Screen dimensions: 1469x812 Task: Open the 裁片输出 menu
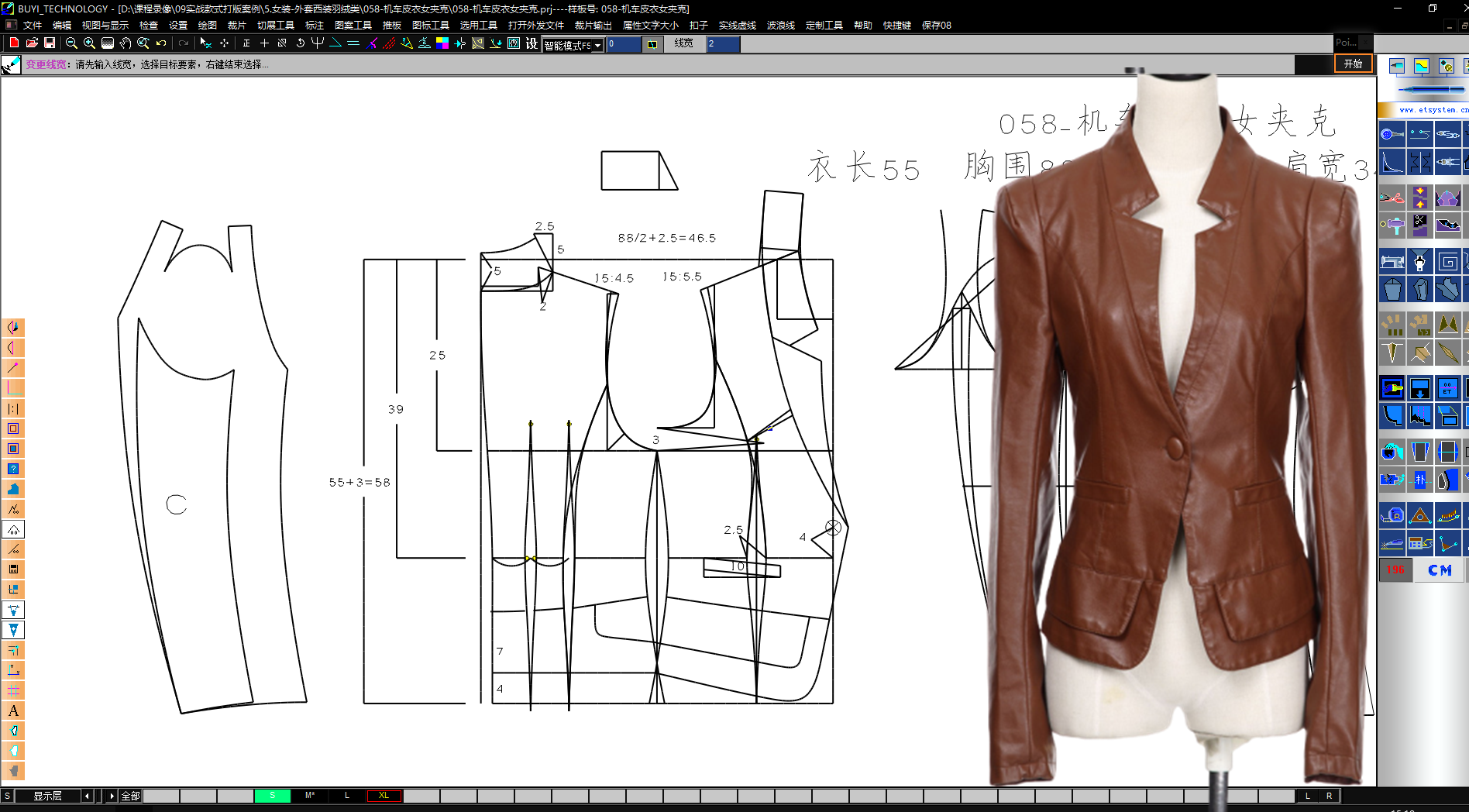[x=593, y=26]
